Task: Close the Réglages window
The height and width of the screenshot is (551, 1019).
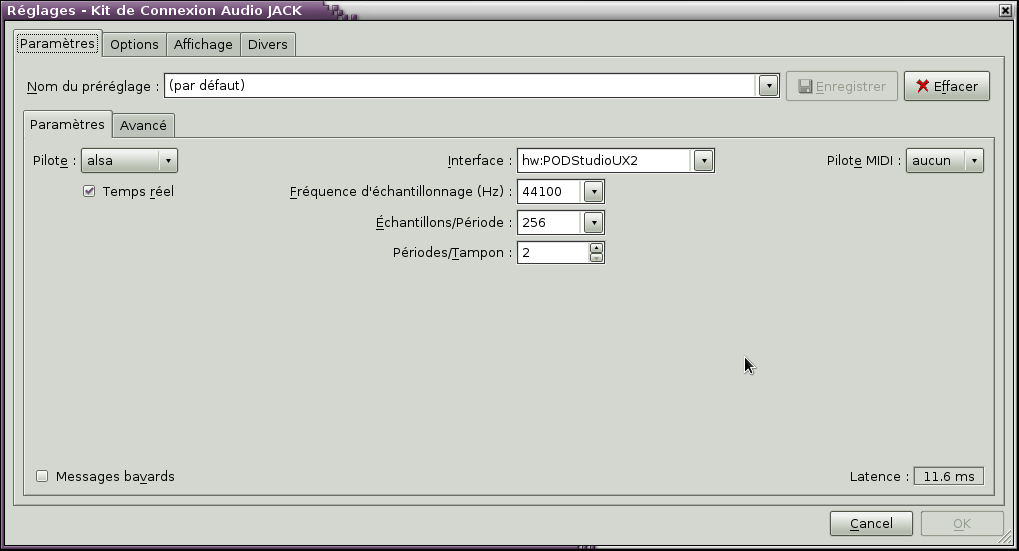Action: tap(1005, 10)
